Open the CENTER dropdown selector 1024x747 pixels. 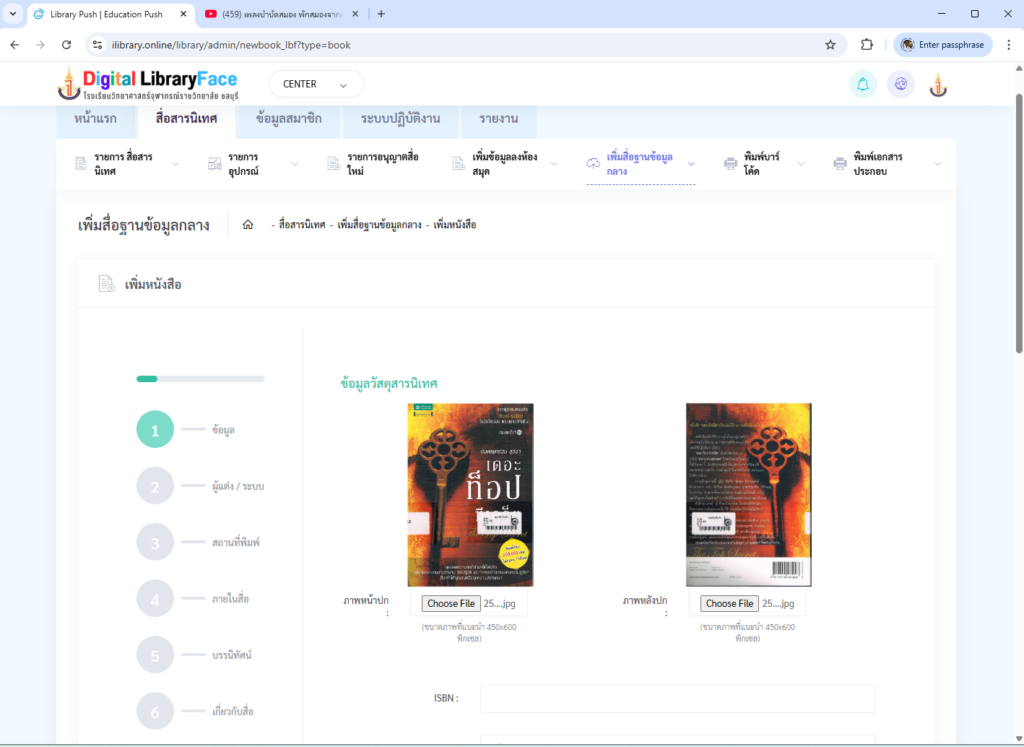(316, 84)
